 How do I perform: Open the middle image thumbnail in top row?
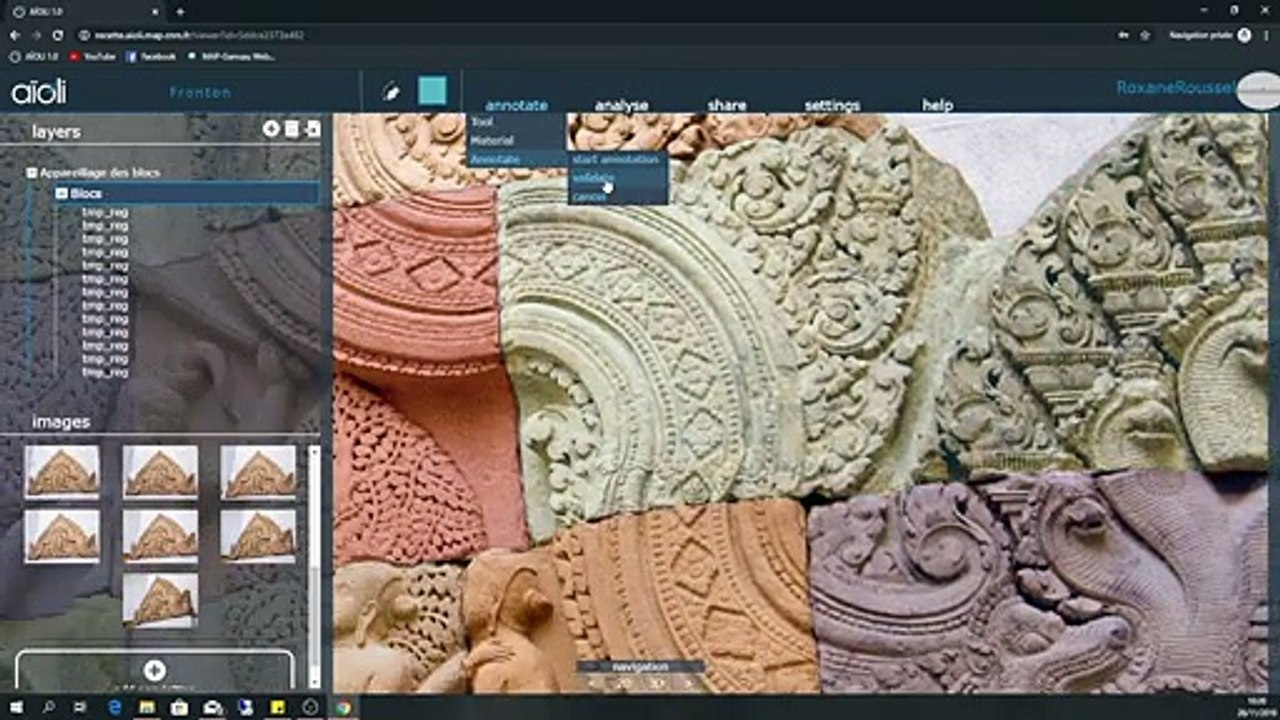point(160,472)
